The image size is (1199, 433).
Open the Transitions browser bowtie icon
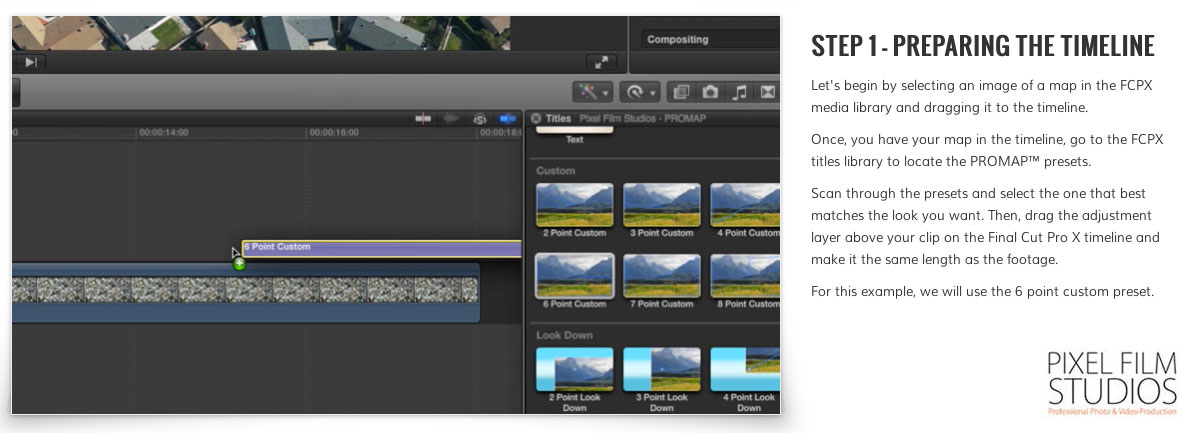(x=766, y=93)
